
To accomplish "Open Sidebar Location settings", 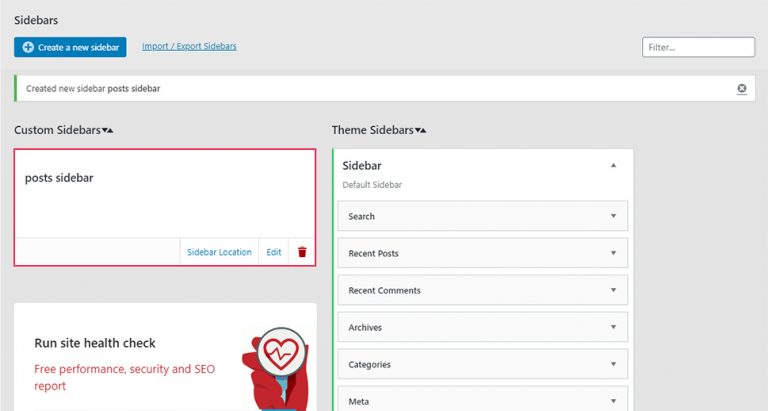I will coord(219,252).
